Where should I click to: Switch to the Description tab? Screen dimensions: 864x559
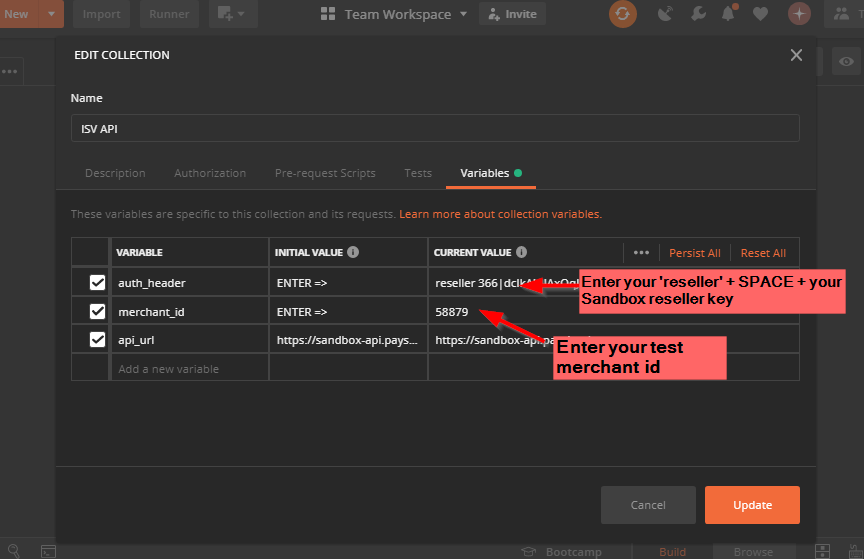tap(115, 173)
